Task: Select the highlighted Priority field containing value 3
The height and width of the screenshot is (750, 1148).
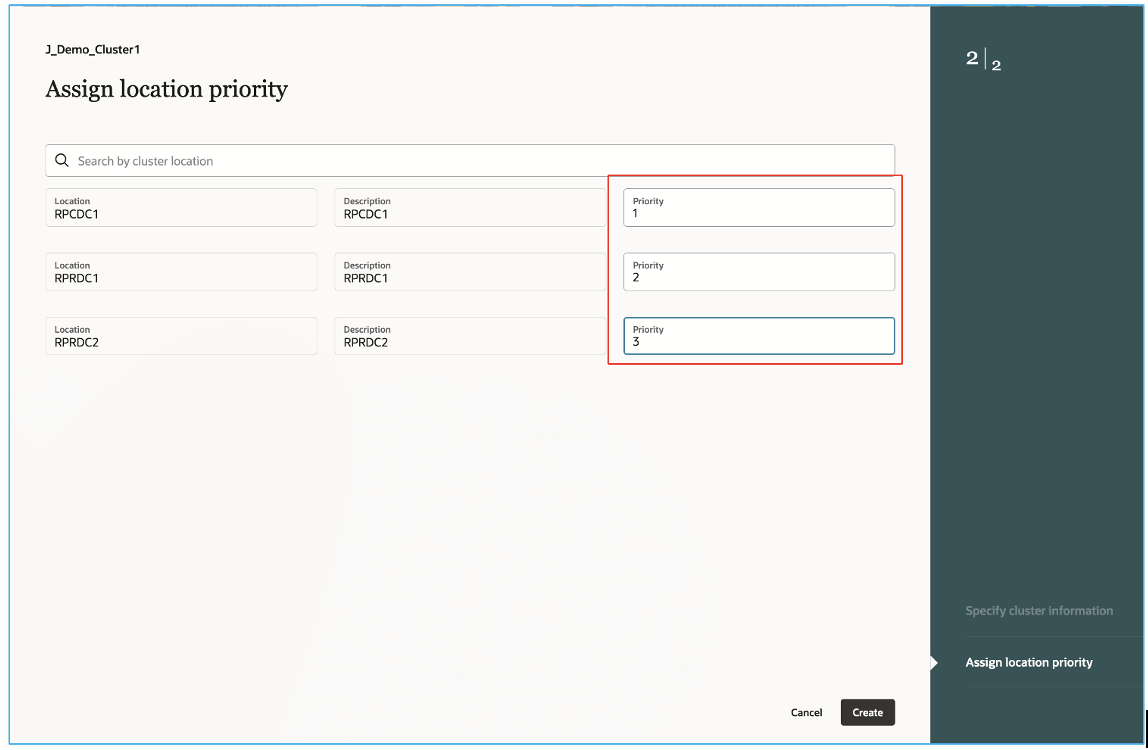Action: pos(758,335)
